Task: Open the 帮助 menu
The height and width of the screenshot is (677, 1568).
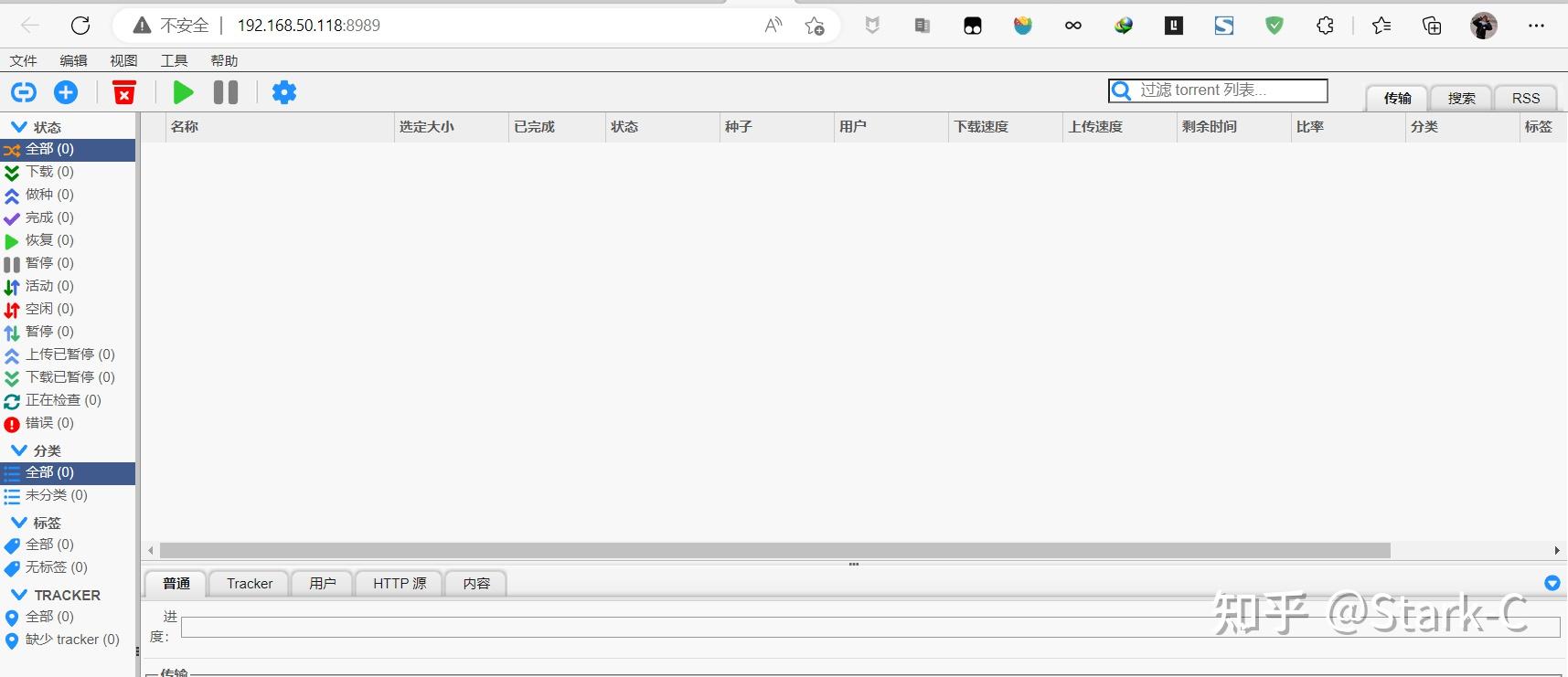Action: coord(224,60)
